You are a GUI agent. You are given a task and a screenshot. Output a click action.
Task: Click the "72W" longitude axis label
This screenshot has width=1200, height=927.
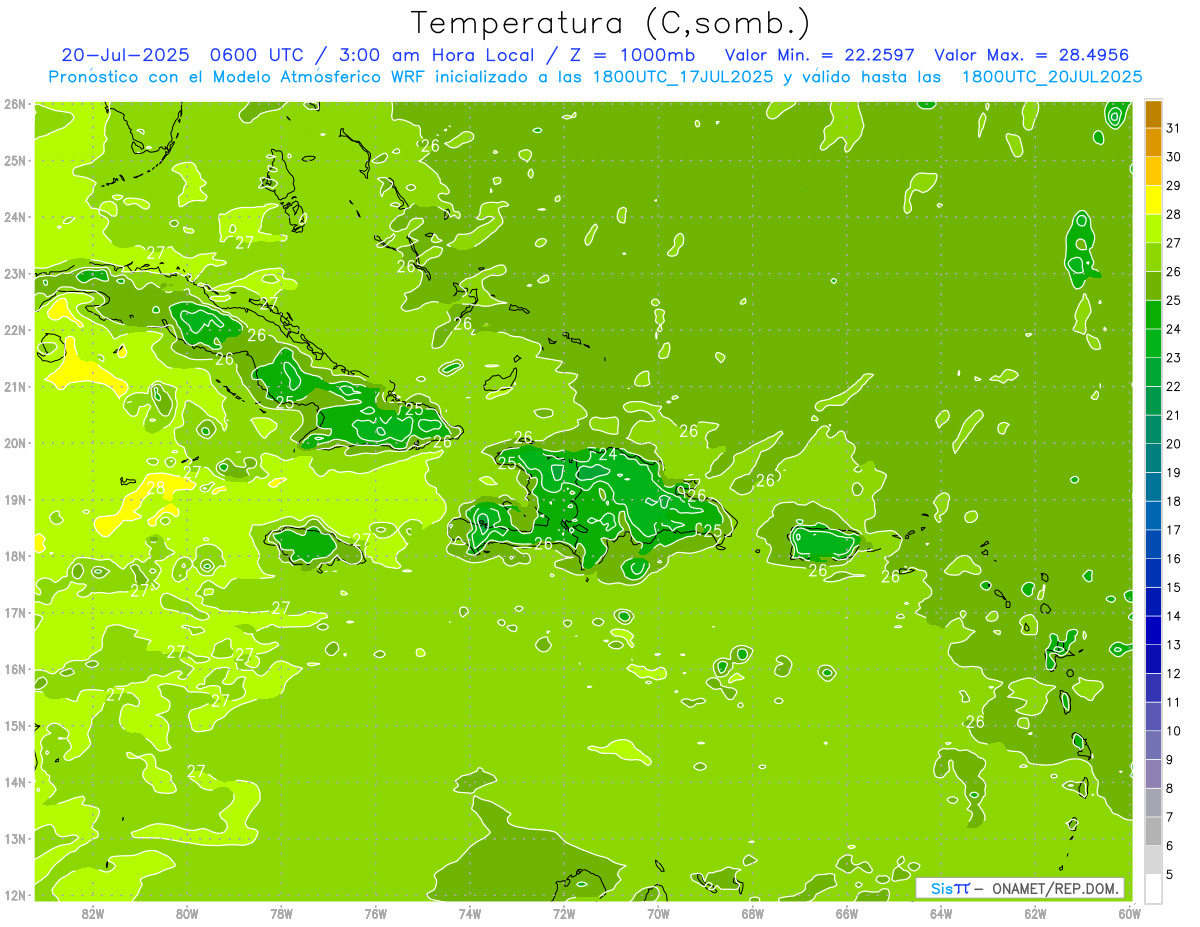click(x=564, y=913)
